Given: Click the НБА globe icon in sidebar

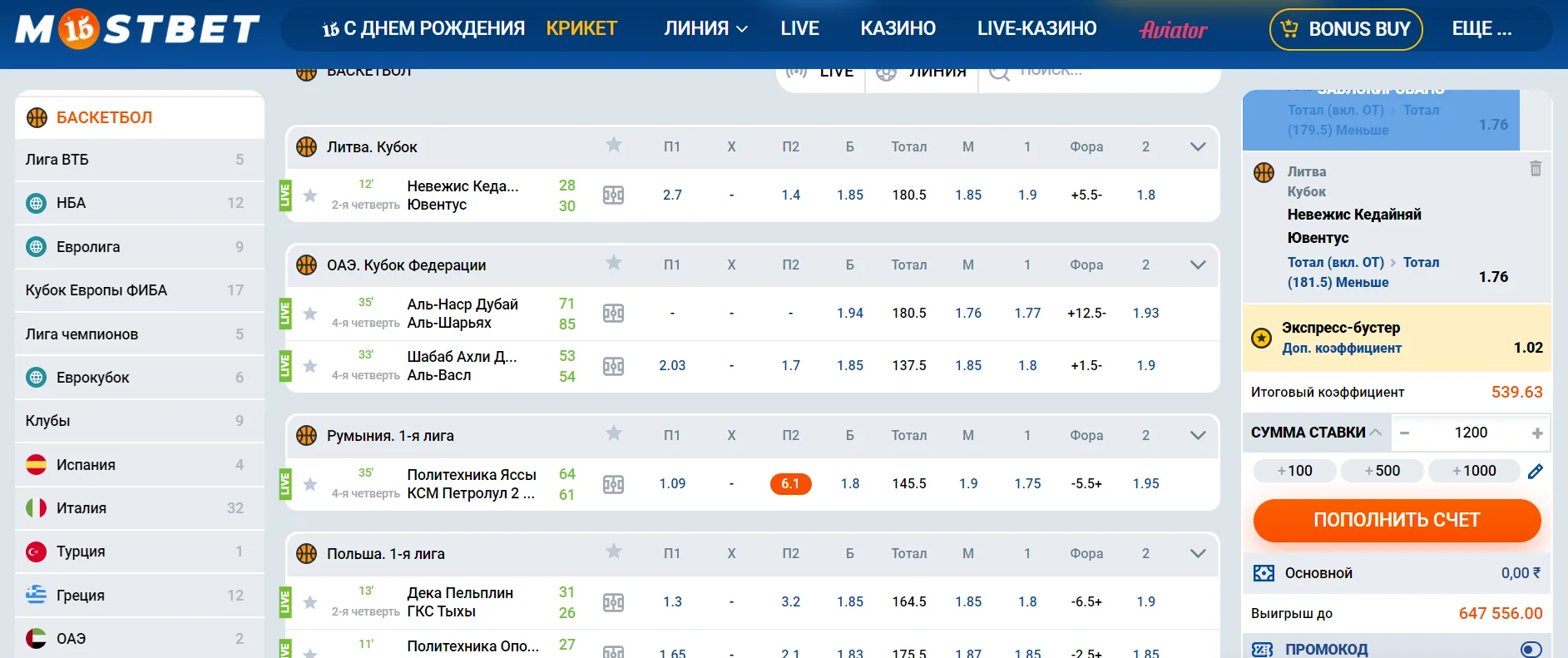Looking at the screenshot, I should (37, 203).
